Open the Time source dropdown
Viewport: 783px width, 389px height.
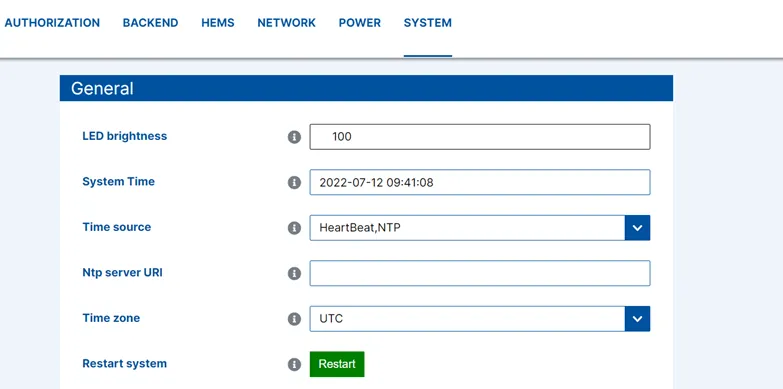(x=480, y=228)
